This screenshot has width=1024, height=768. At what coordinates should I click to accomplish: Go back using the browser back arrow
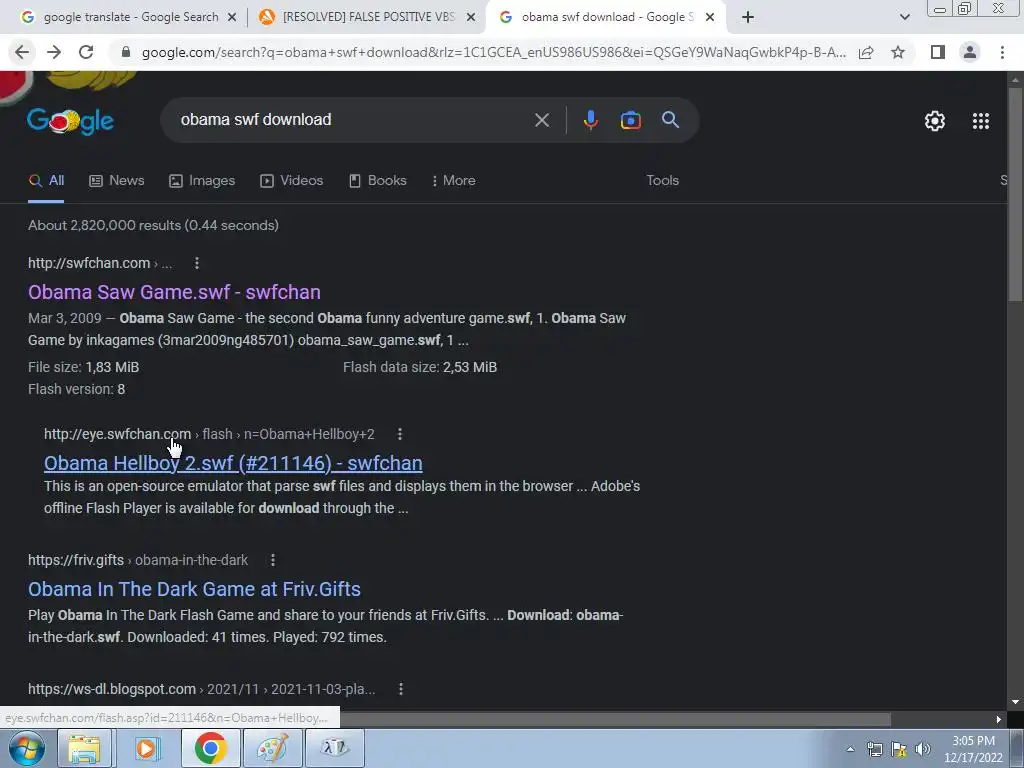[x=22, y=52]
